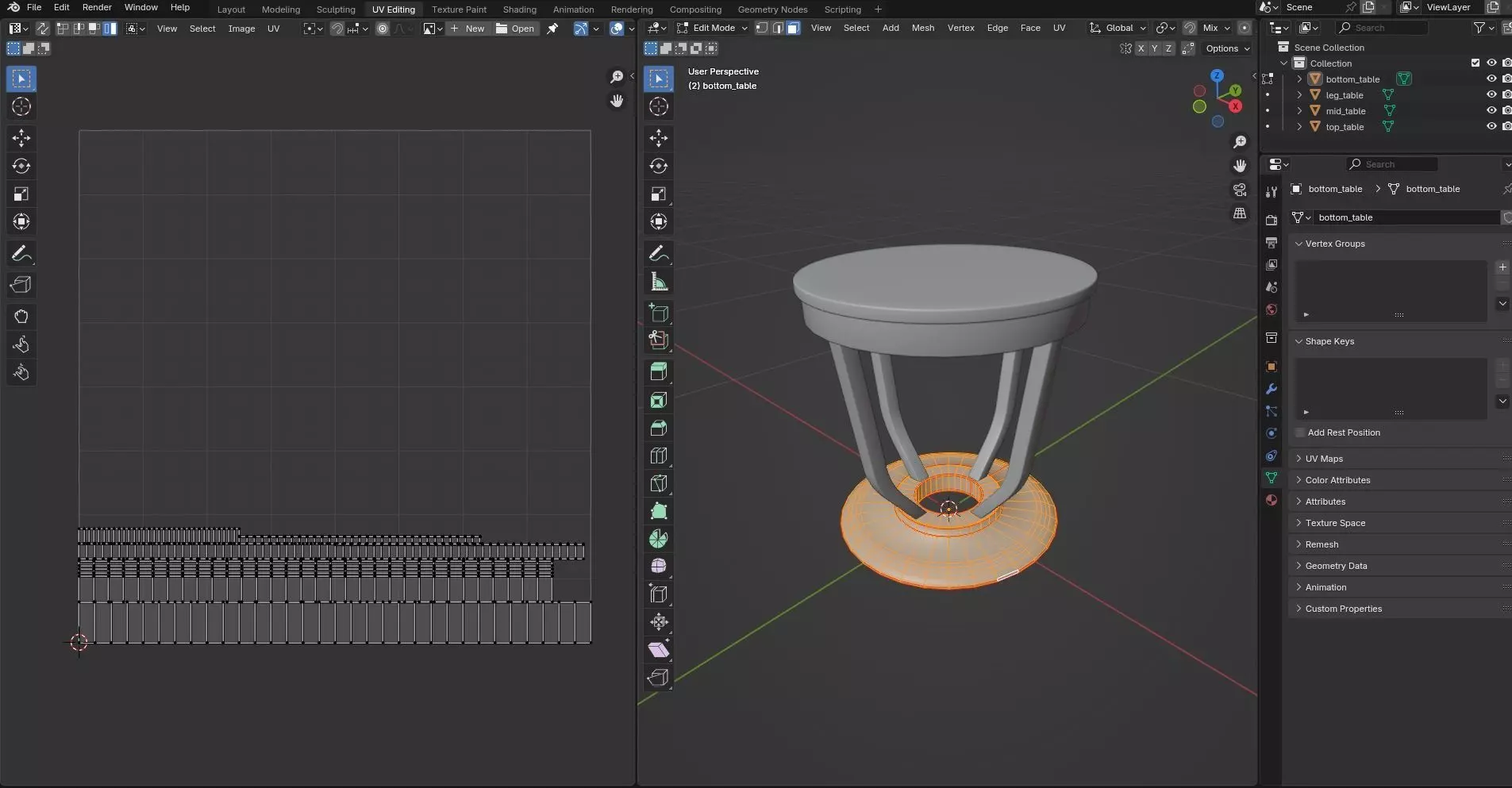Click the outliner Search field
The height and width of the screenshot is (788, 1512).
tap(1382, 28)
